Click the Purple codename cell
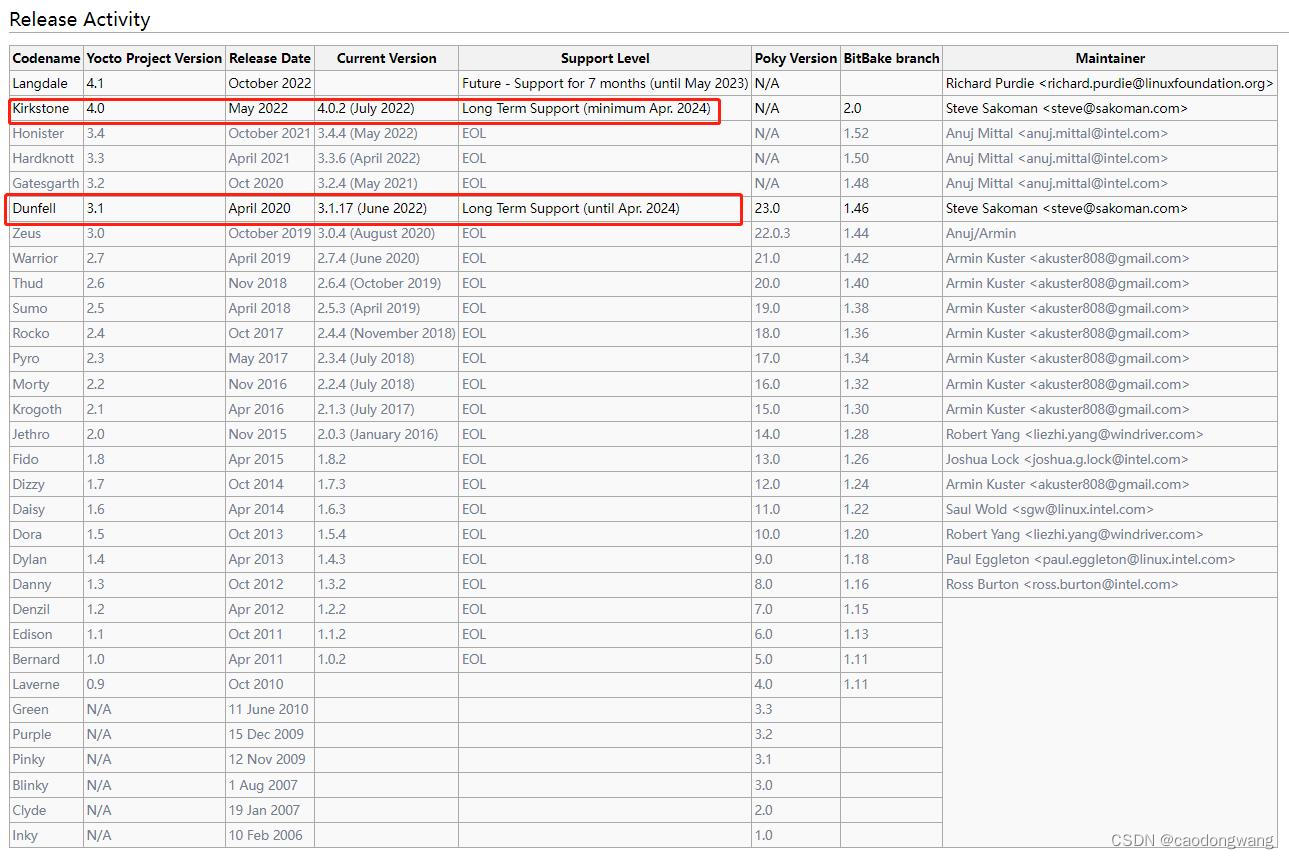The height and width of the screenshot is (859, 1289). [x=46, y=734]
